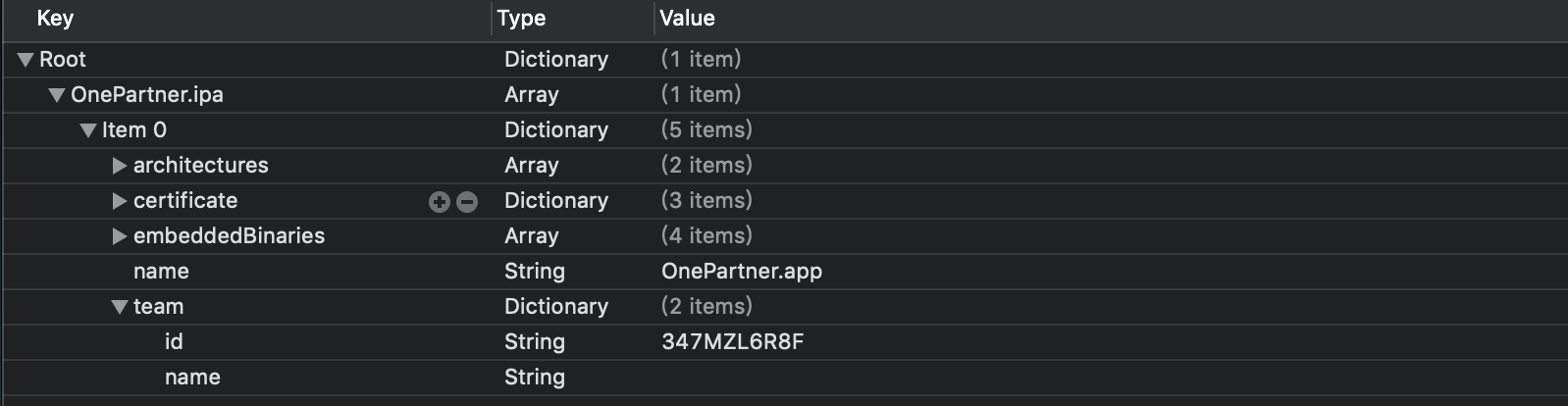The width and height of the screenshot is (1568, 406).
Task: Select the OnePartner.app value field
Action: tap(742, 272)
